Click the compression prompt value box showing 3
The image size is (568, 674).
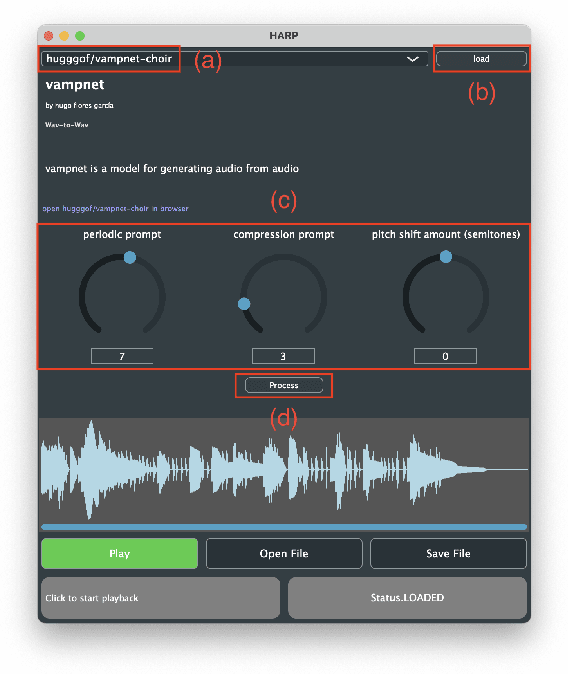pos(283,356)
